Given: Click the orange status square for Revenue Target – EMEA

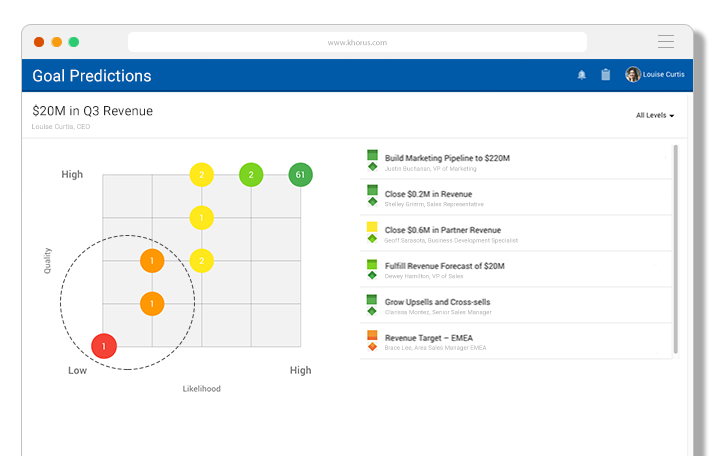Looking at the screenshot, I should pos(372,335).
